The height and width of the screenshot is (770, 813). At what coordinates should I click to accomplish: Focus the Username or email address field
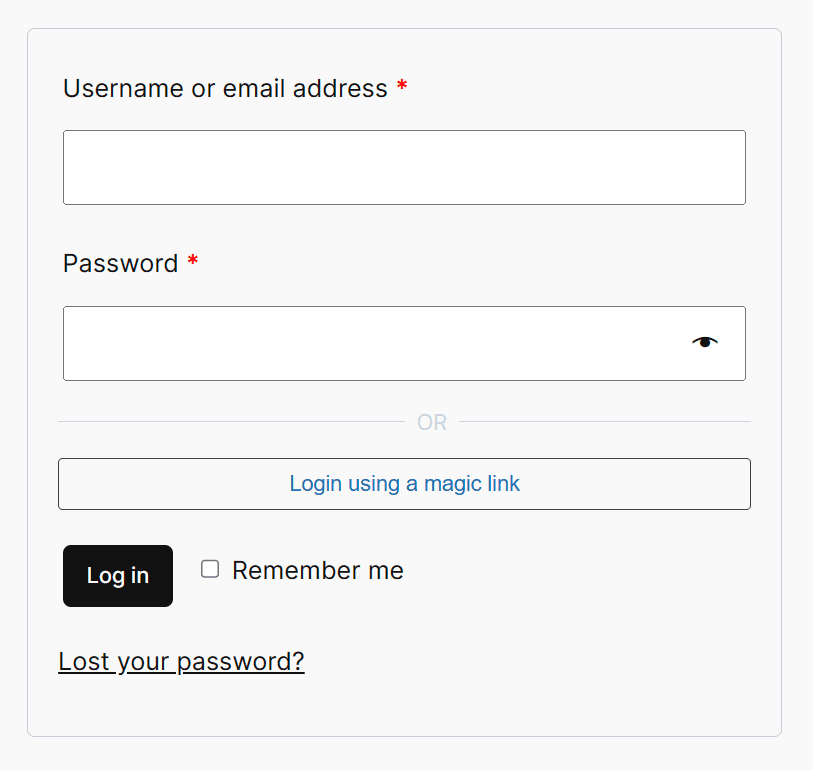point(404,167)
